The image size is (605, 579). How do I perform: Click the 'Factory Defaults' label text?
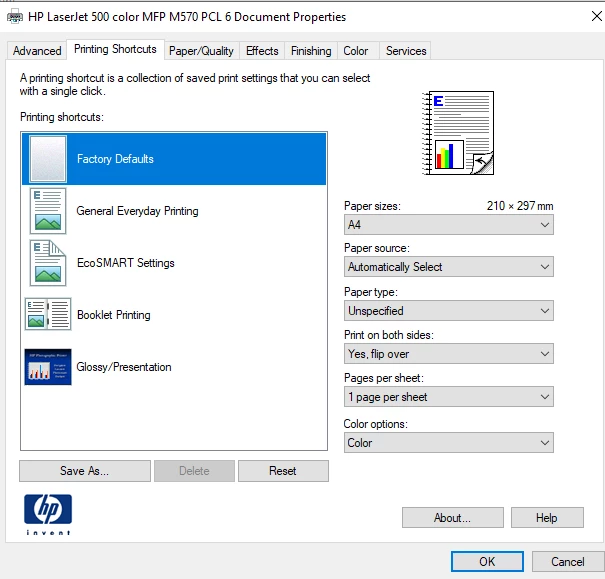click(115, 159)
